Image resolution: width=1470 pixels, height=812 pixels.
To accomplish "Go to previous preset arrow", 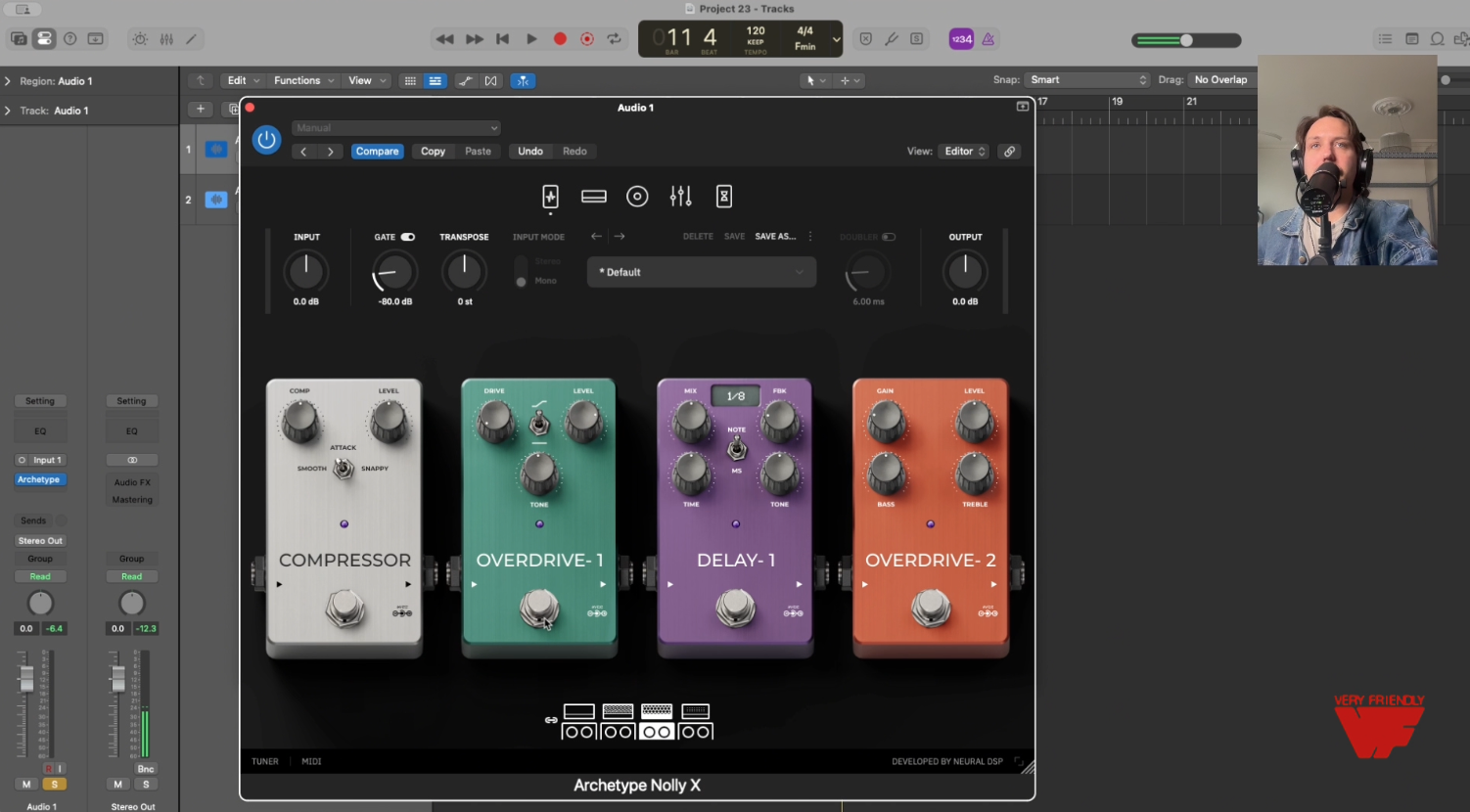I will (x=596, y=237).
